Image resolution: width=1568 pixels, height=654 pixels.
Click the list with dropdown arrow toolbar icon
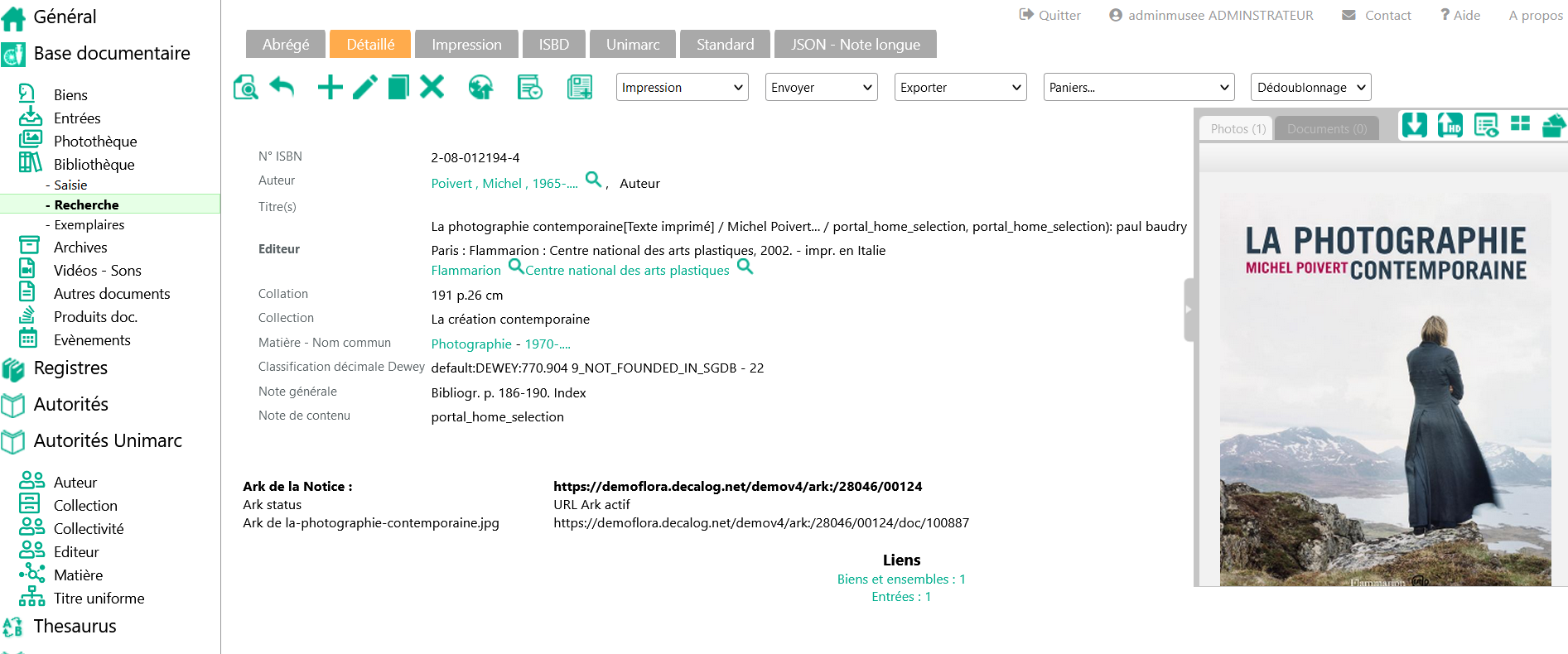(529, 87)
